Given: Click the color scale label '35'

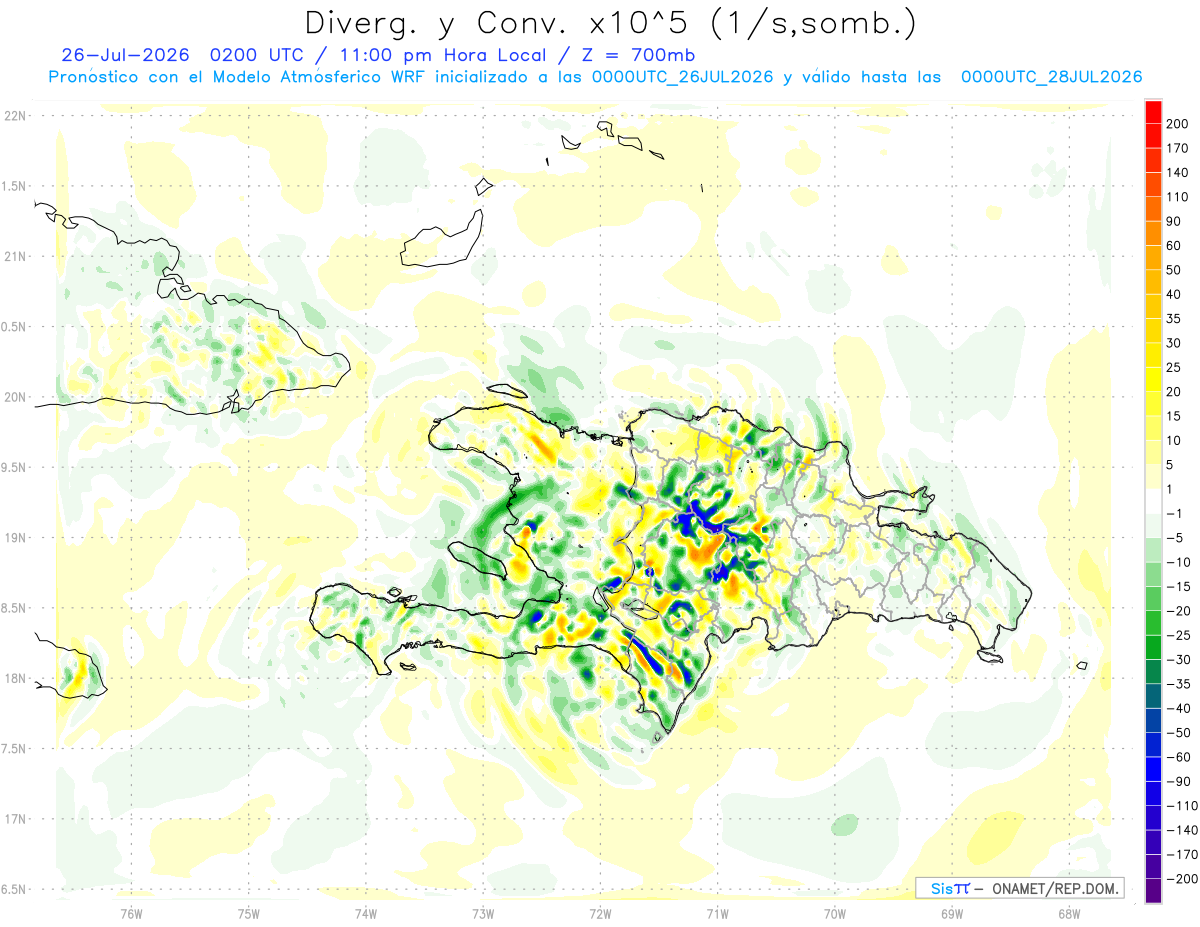Looking at the screenshot, I should click(x=1174, y=319).
